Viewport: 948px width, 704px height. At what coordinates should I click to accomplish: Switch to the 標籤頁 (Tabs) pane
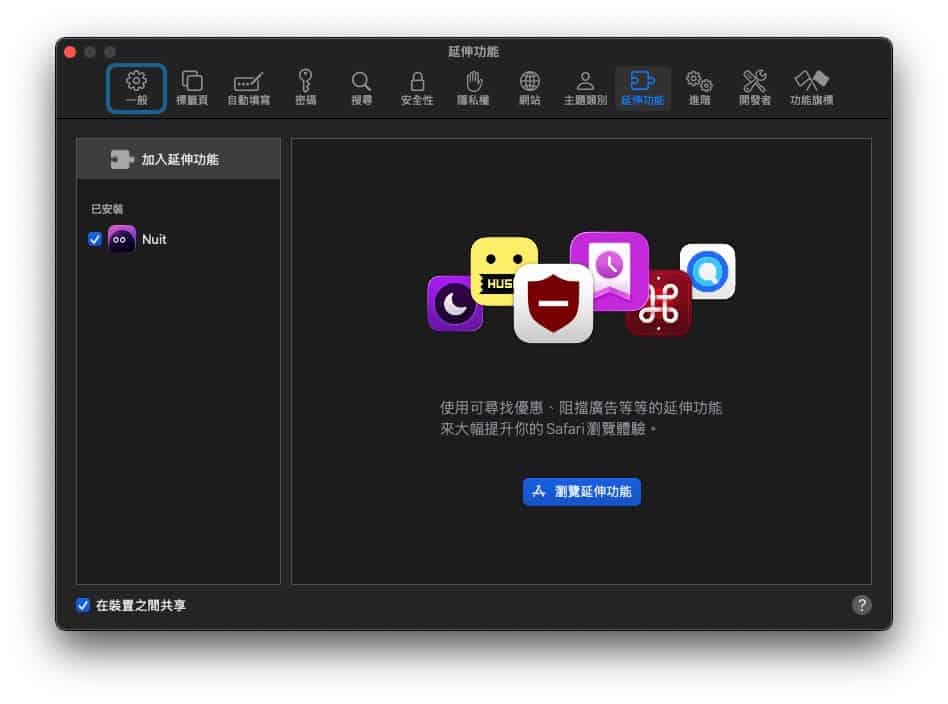point(191,88)
